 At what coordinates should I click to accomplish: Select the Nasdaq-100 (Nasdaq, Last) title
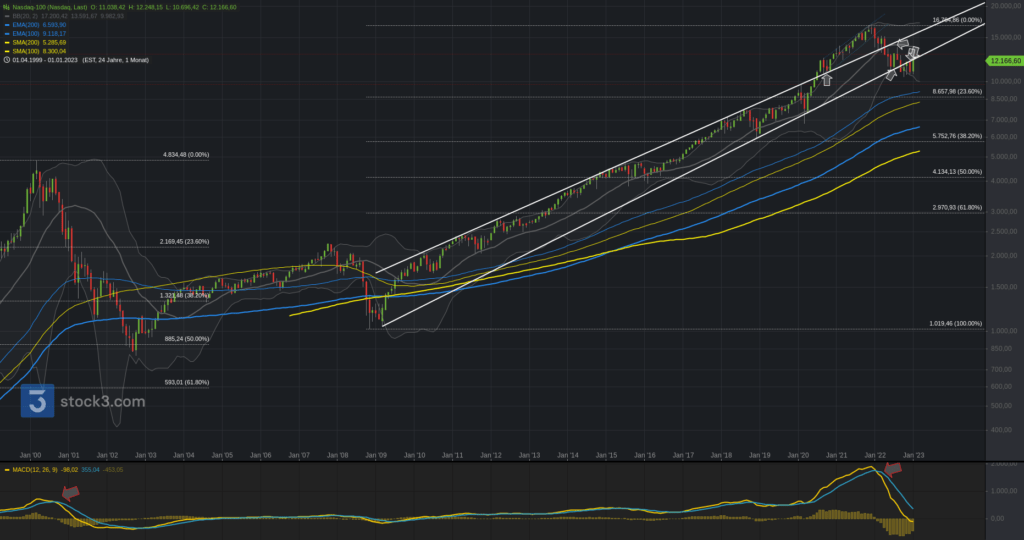(50, 7)
